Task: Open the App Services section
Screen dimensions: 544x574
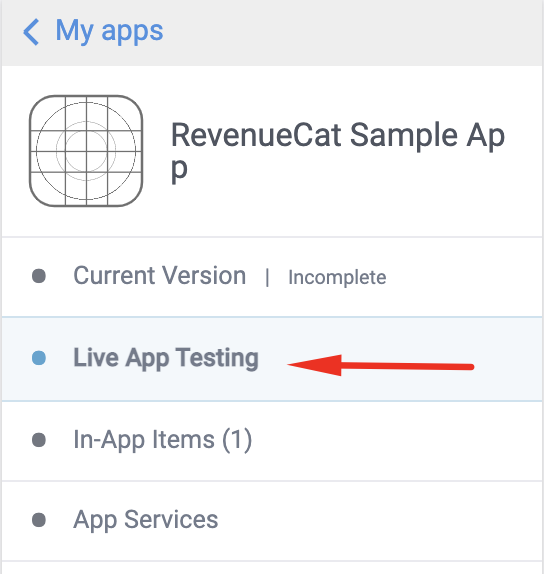Action: (146, 520)
